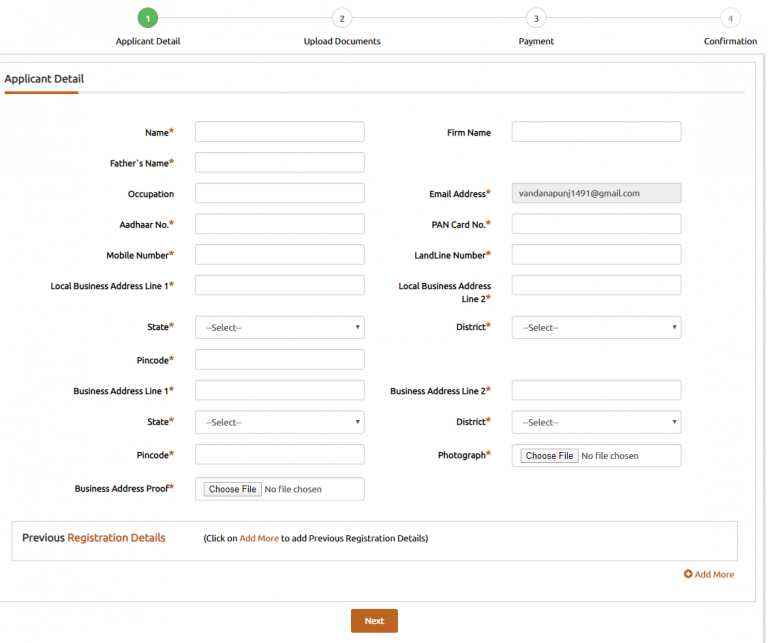Screen dimensions: 768x643
Task: Open the first District dropdown
Action: coord(596,328)
